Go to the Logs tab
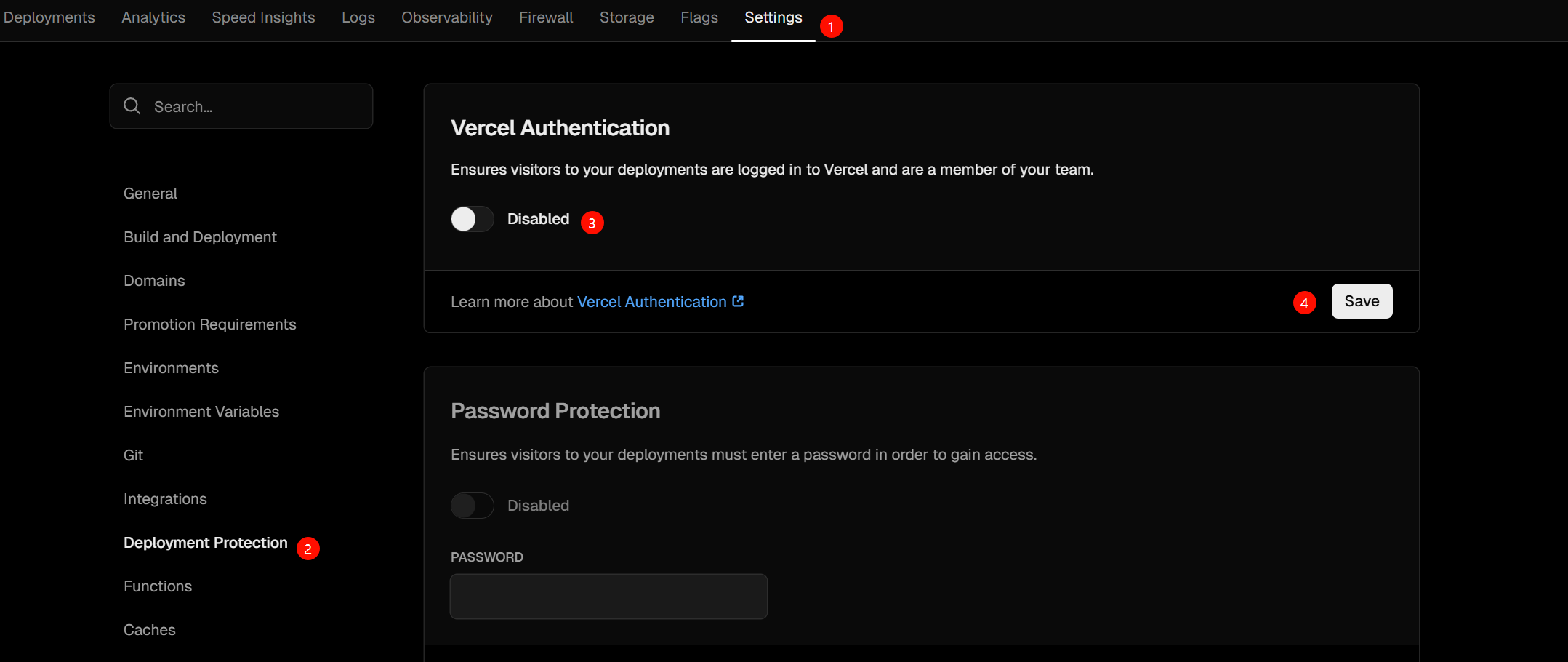The image size is (1568, 662). tap(358, 17)
